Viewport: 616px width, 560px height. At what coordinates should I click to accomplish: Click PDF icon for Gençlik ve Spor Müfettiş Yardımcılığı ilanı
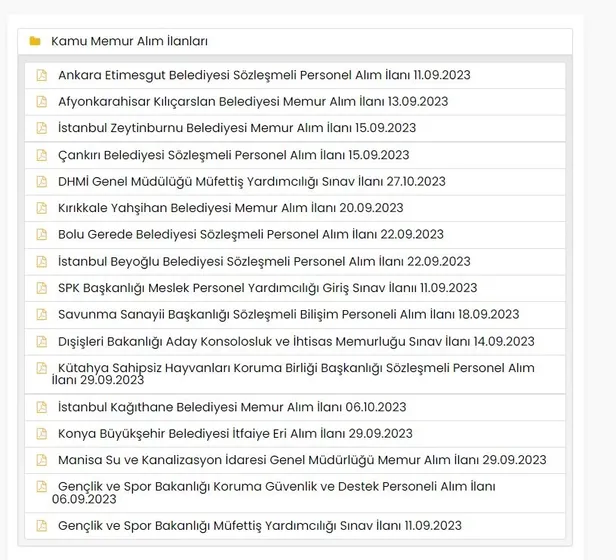click(42, 526)
